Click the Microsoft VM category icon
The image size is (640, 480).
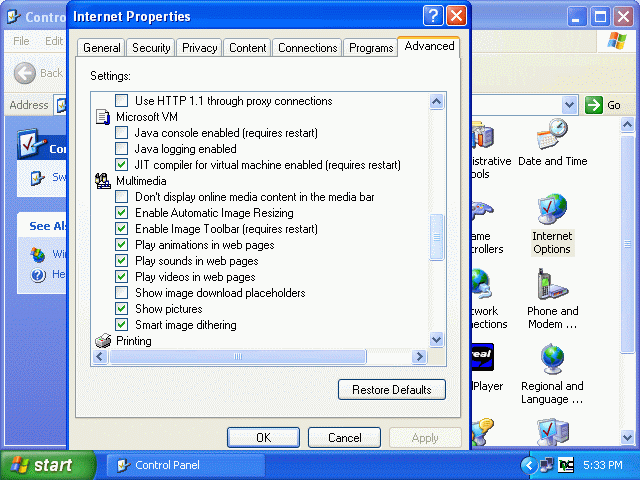coord(103,117)
